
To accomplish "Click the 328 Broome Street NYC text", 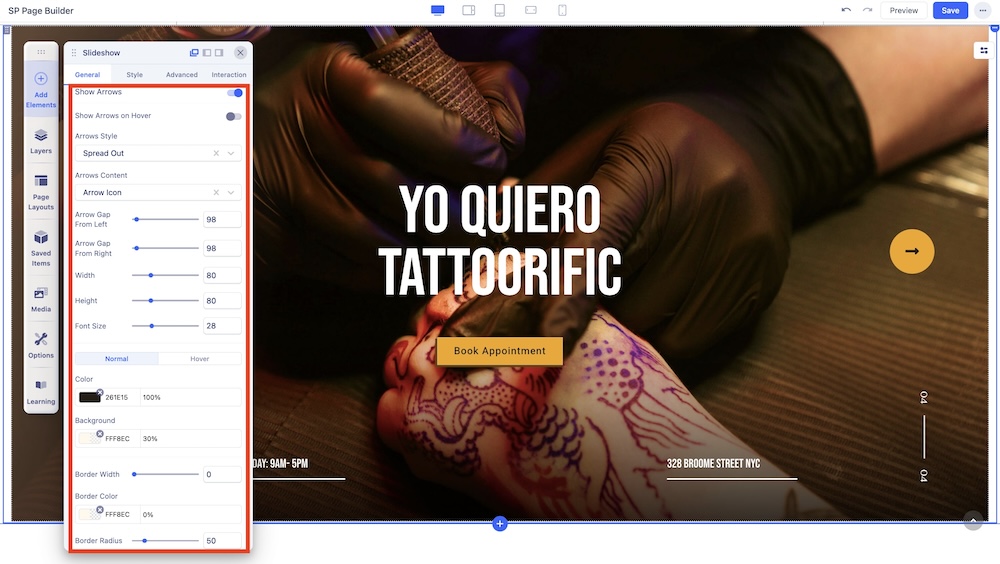I will pos(713,463).
